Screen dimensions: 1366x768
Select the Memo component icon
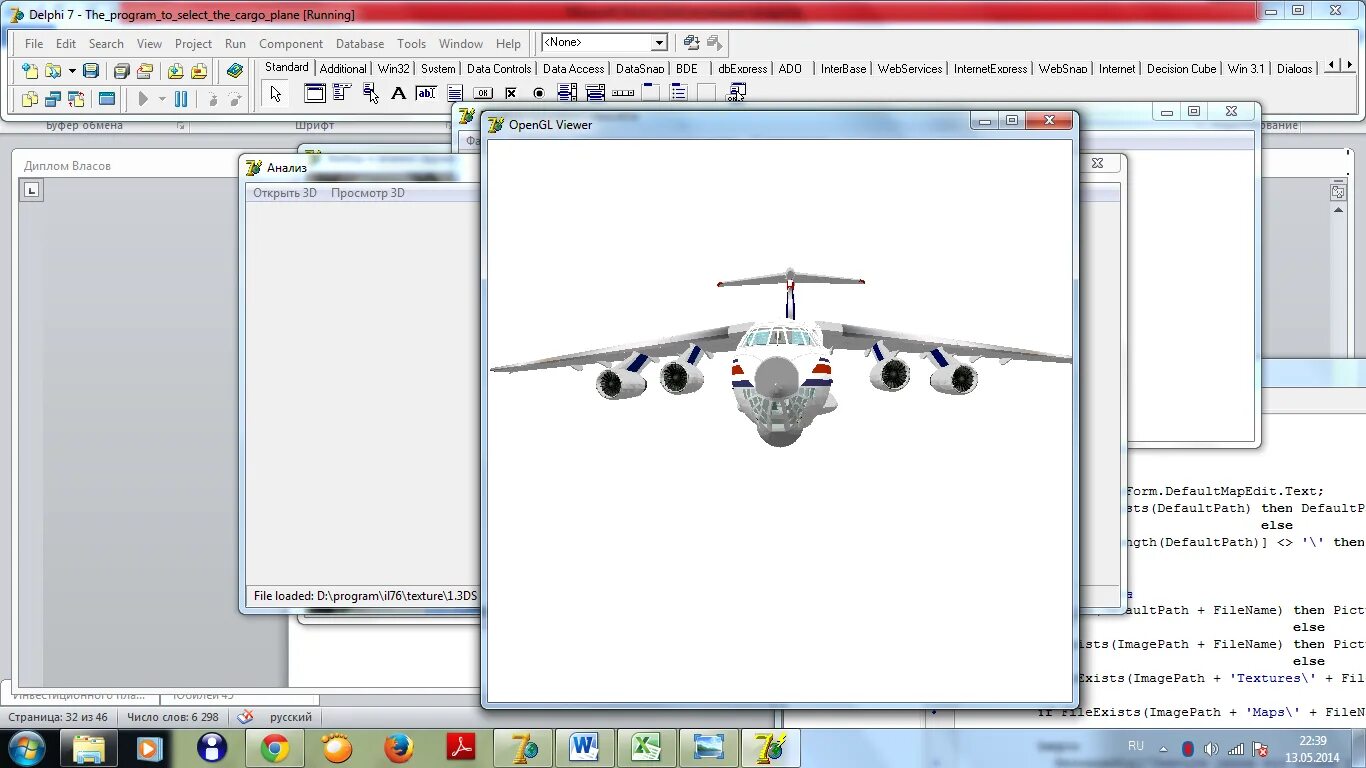tap(455, 93)
